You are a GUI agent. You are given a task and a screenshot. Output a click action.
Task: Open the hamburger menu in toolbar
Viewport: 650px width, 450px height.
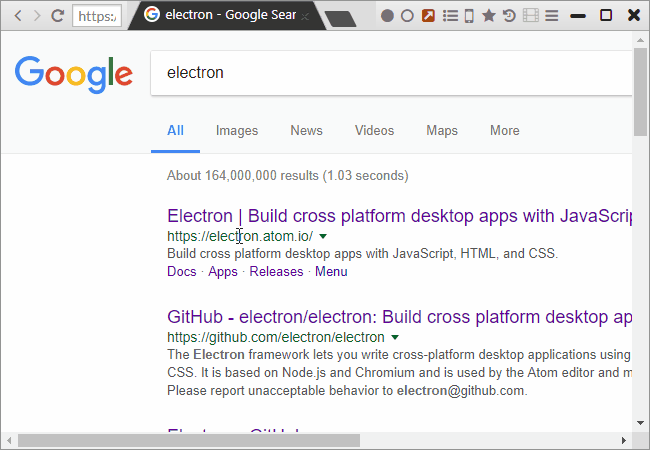(551, 16)
